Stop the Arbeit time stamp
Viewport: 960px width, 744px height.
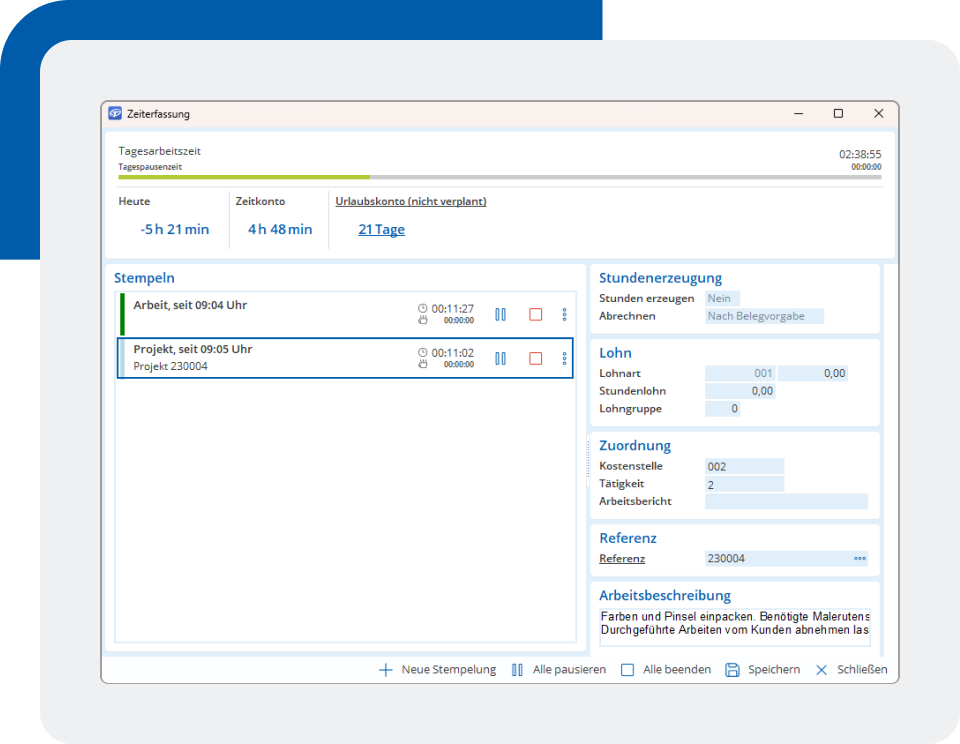535,314
